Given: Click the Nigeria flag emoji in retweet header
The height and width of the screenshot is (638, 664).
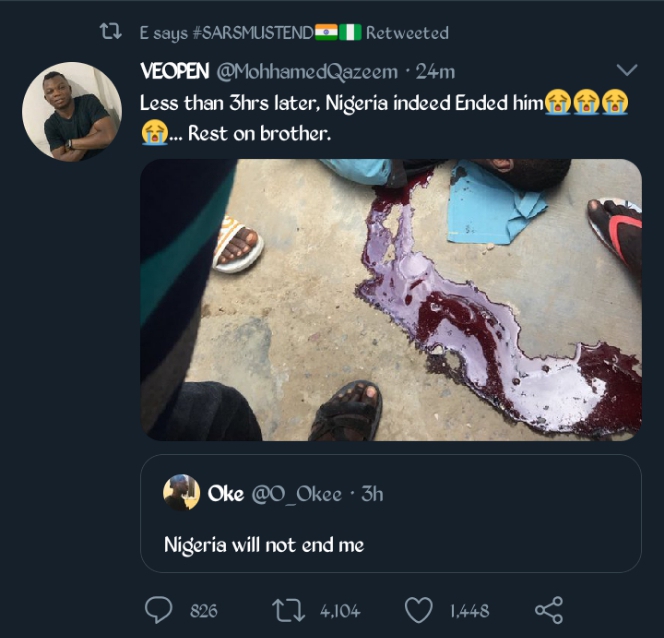Looking at the screenshot, I should tap(350, 32).
